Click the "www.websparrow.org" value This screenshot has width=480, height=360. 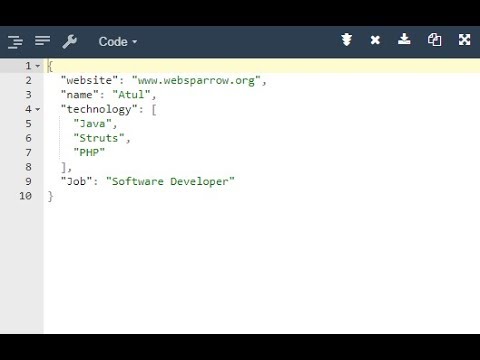[x=196, y=80]
